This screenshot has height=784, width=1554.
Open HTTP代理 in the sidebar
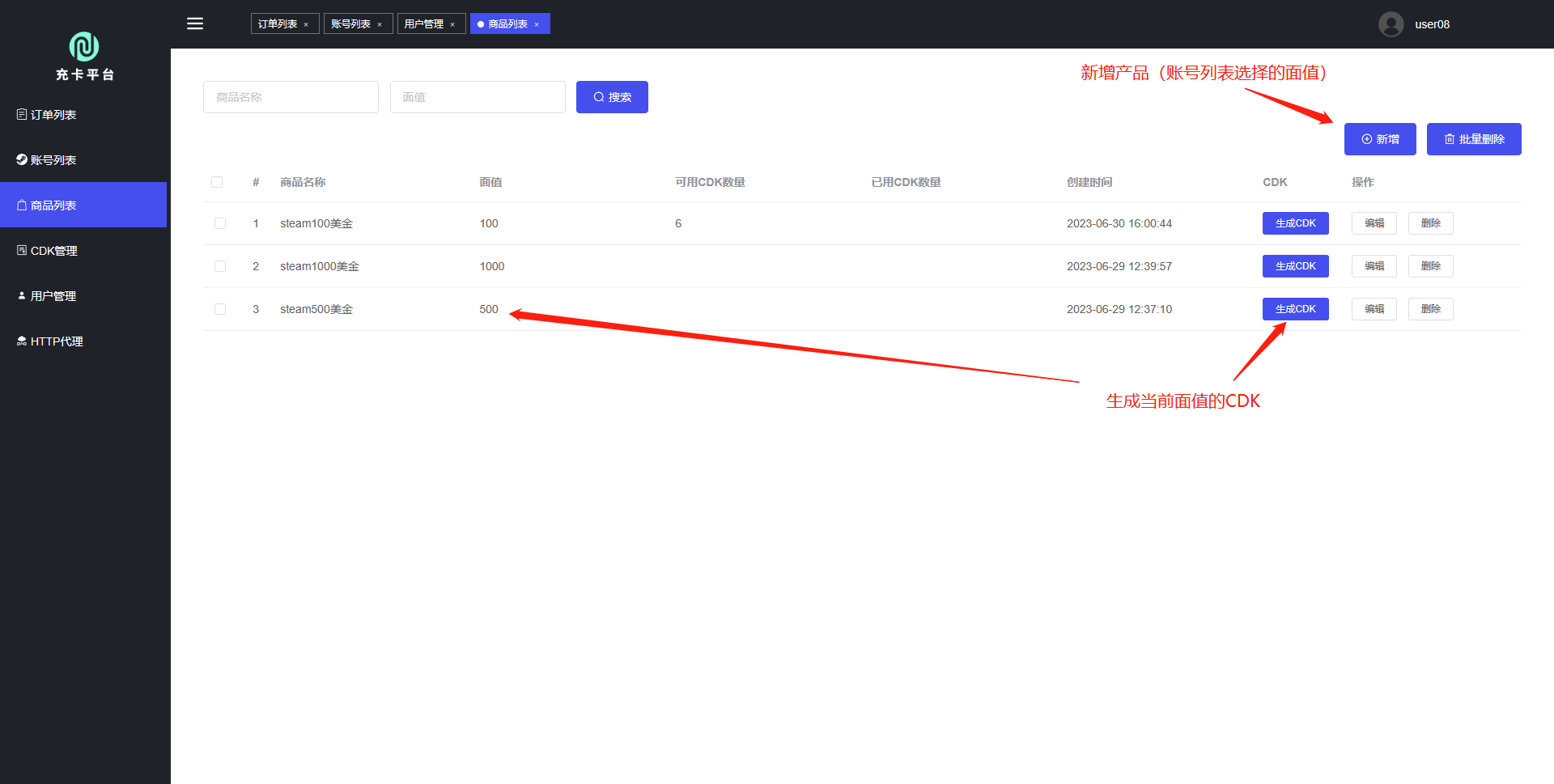[83, 341]
